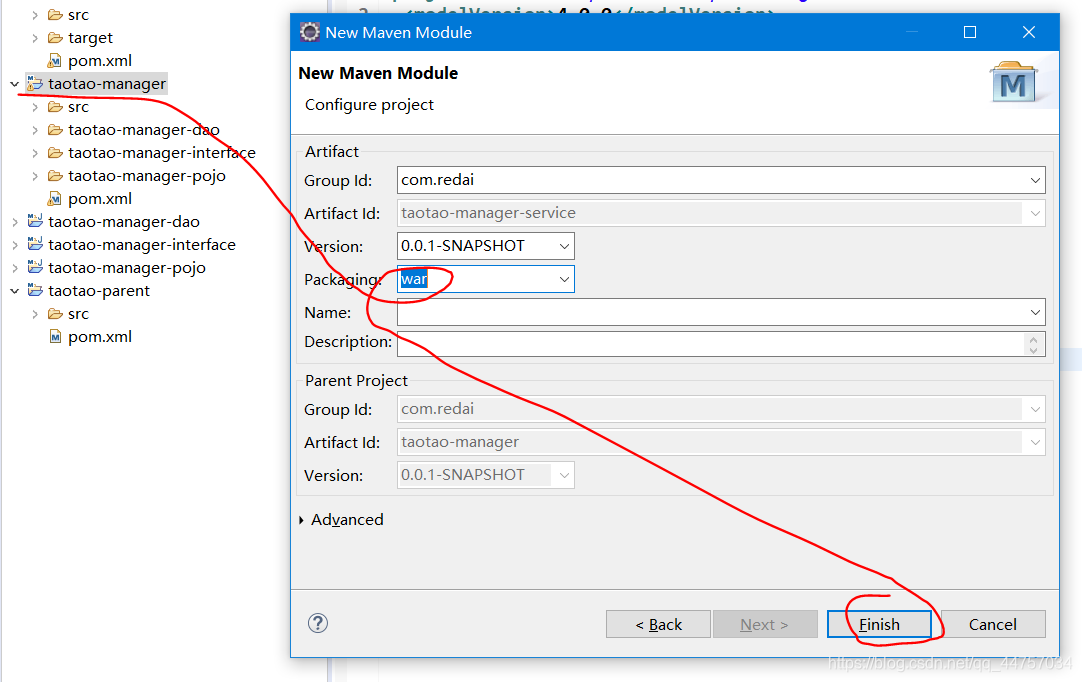The height and width of the screenshot is (682, 1082).
Task: Collapse the taotao-manager project node
Action: coord(14,84)
